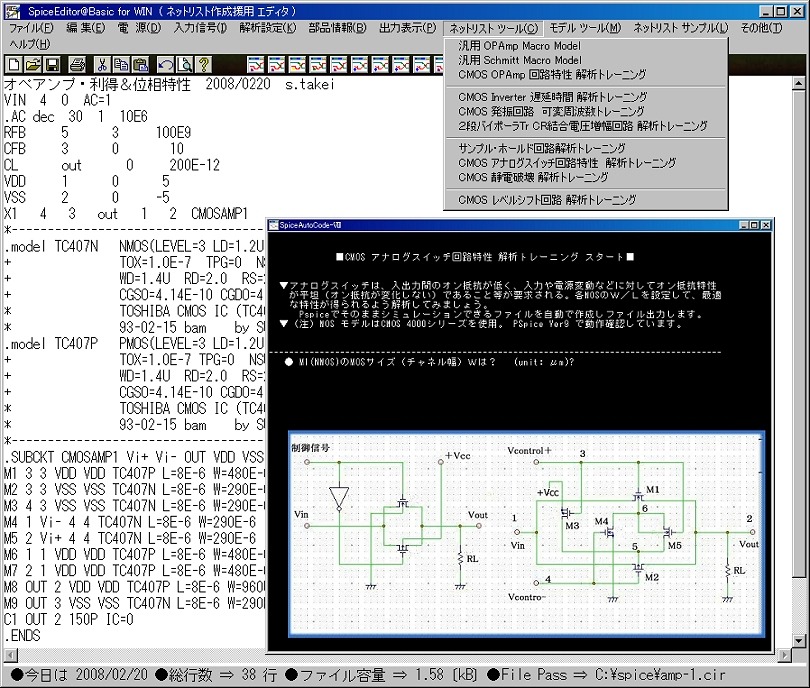Click File Pass C:¥spice¥amp-1.cir in status bar
This screenshot has width=810, height=688.
click(x=606, y=675)
